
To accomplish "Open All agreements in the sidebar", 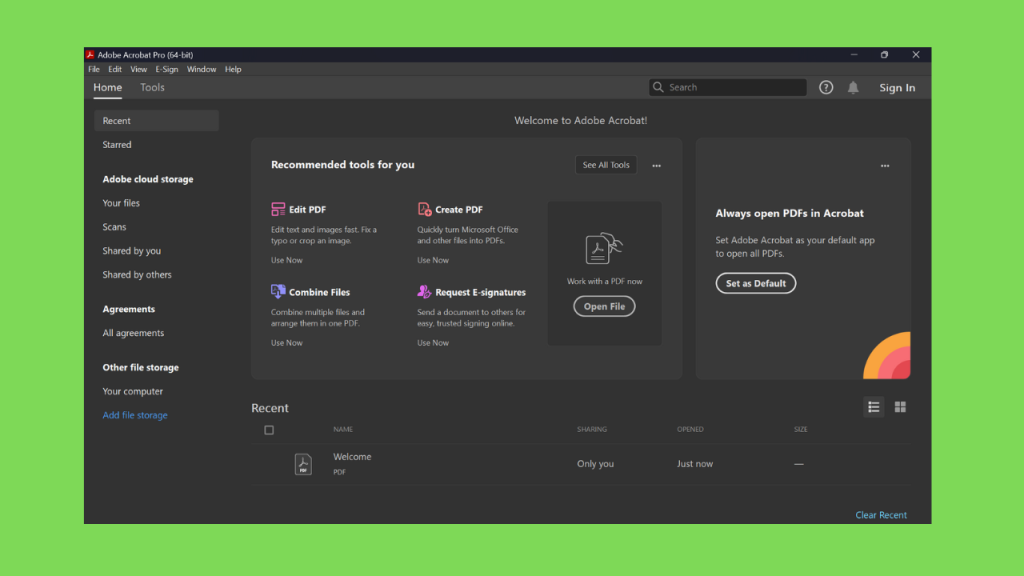I will click(133, 332).
